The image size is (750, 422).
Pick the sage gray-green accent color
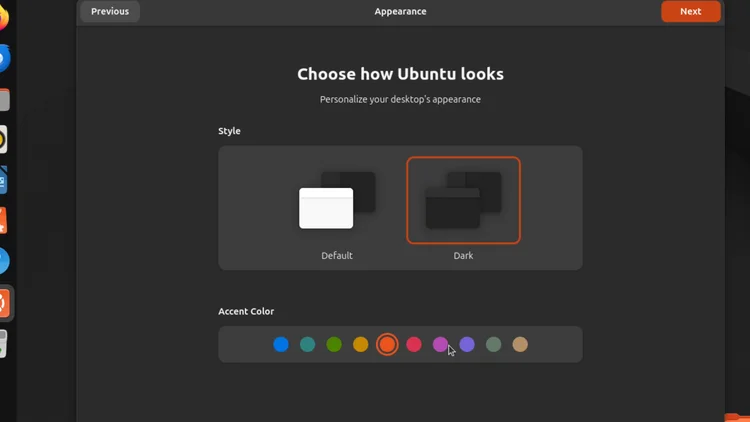(x=493, y=344)
